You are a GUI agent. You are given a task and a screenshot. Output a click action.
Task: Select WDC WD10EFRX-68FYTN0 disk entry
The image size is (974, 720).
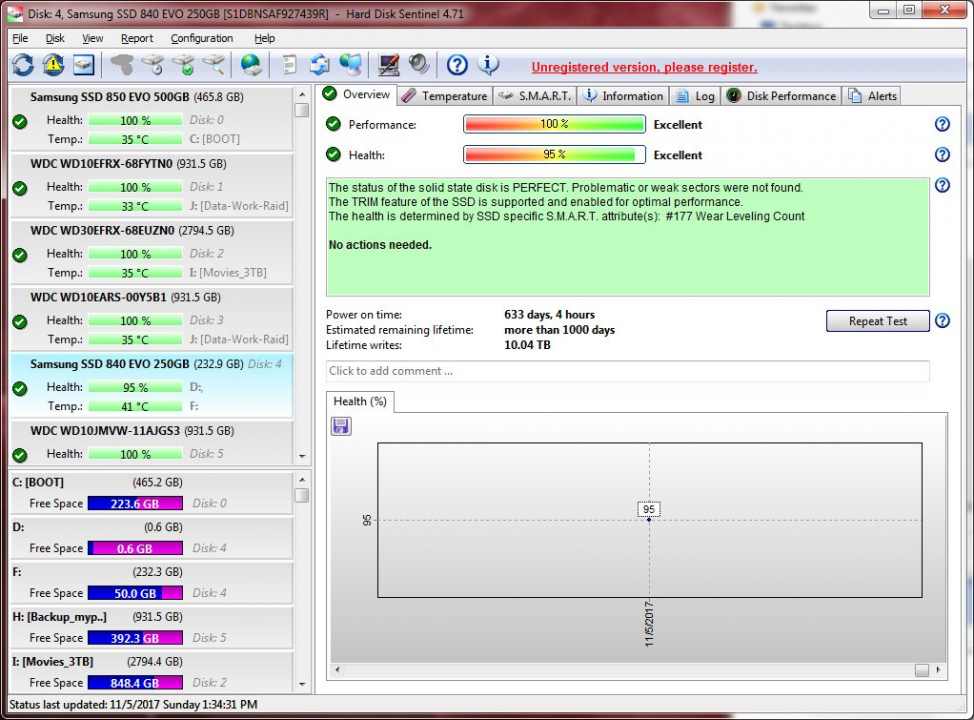pyautogui.click(x=151, y=185)
